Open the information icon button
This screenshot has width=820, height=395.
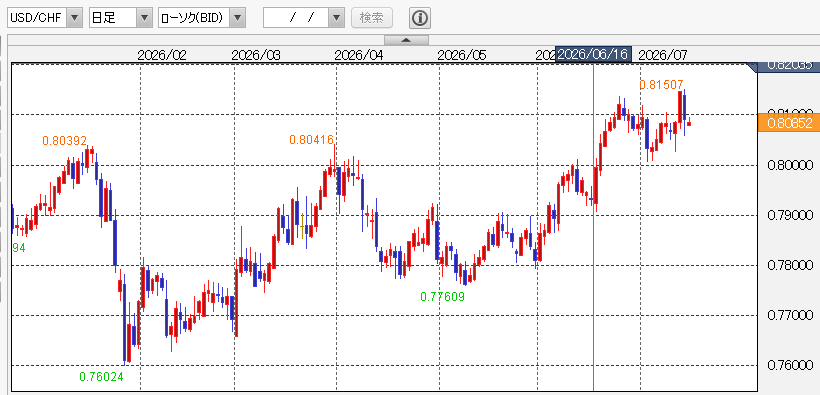click(x=419, y=18)
